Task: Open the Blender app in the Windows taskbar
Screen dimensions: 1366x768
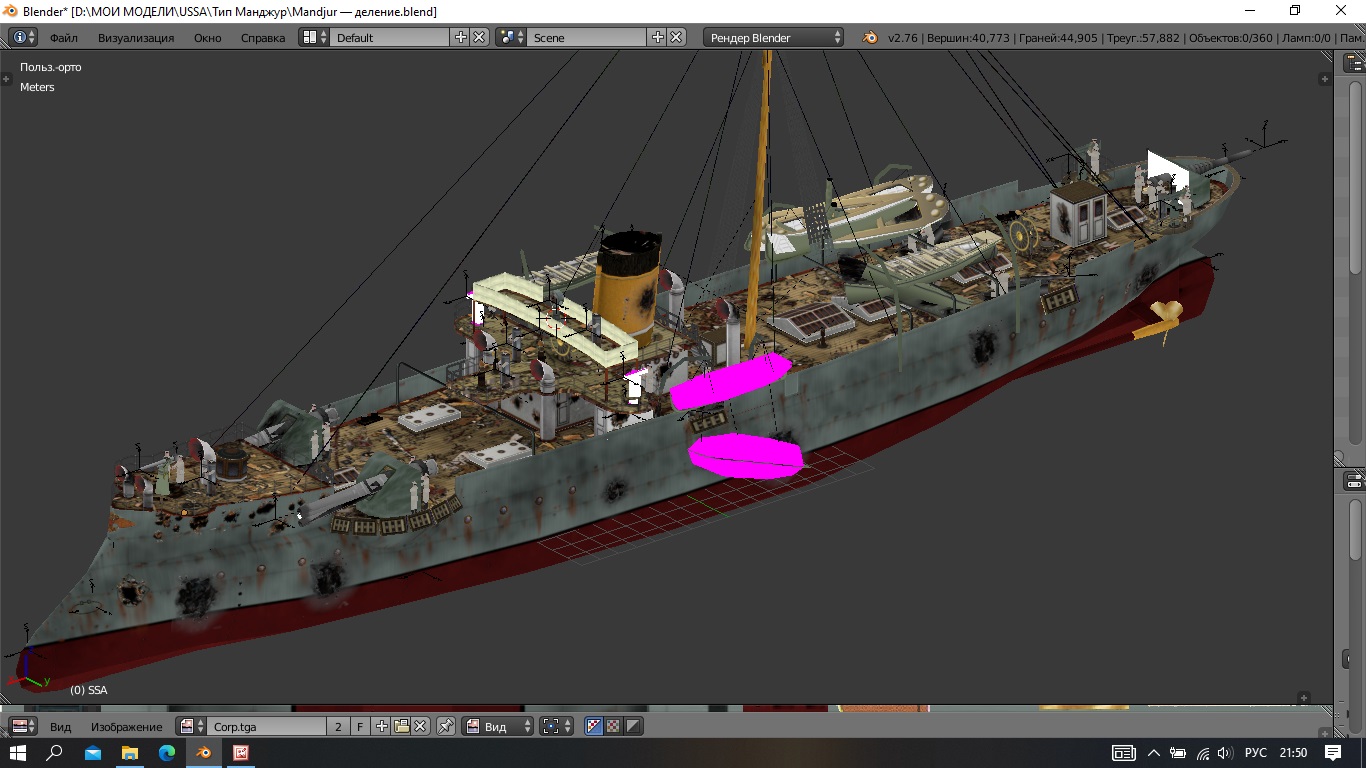Action: (x=204, y=753)
